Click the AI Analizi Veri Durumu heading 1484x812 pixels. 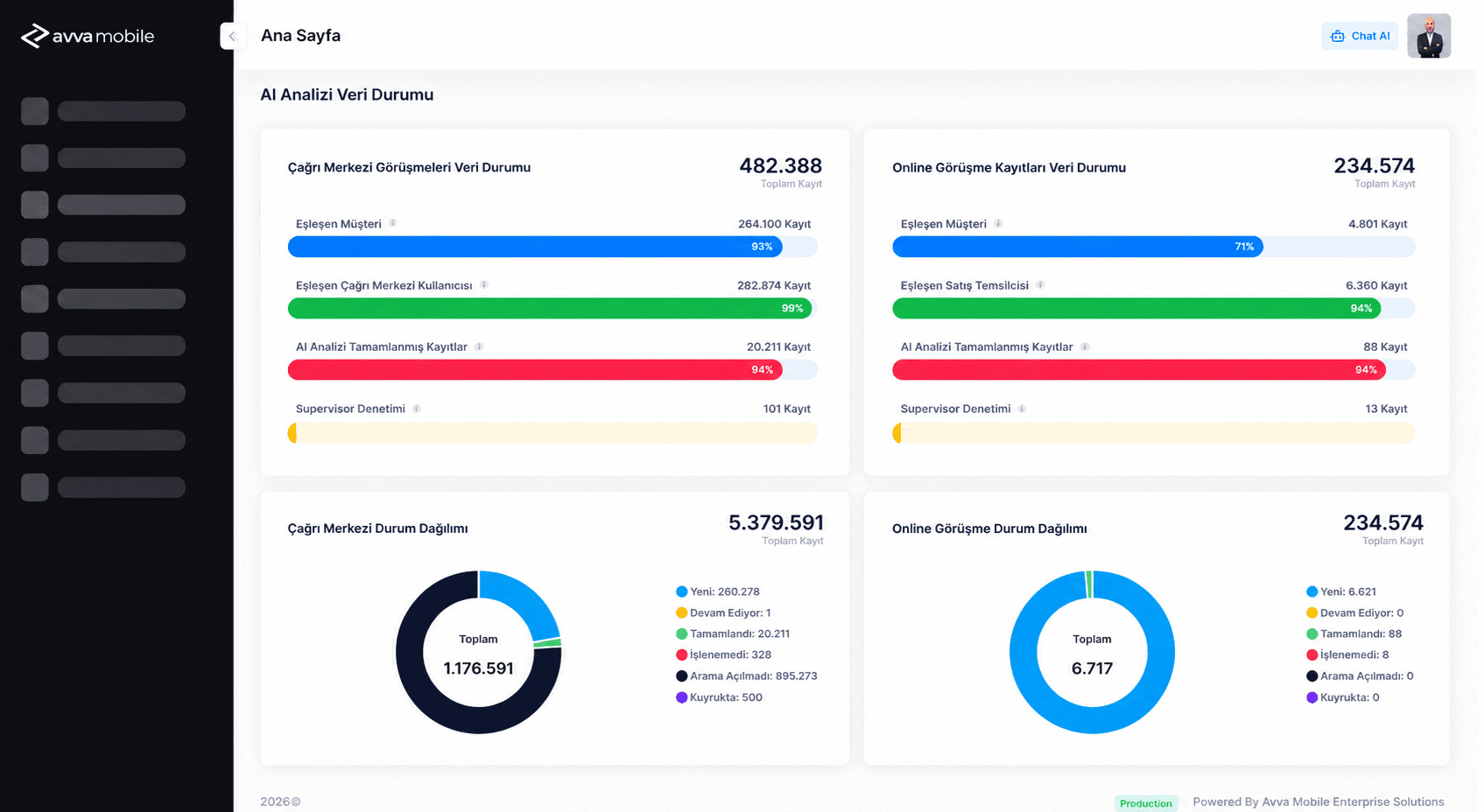point(347,94)
